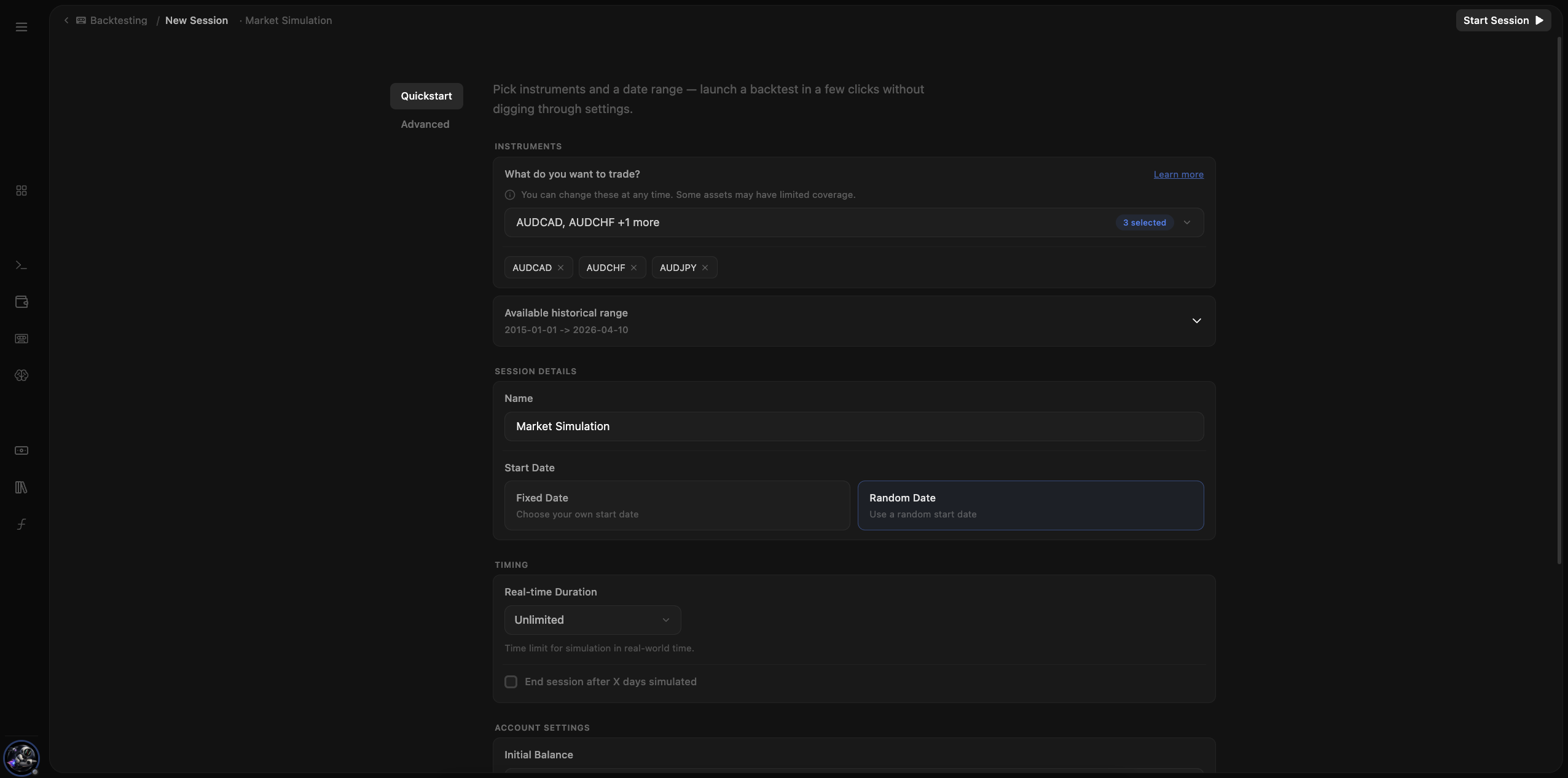Switch to the Advanced tab

click(x=425, y=124)
